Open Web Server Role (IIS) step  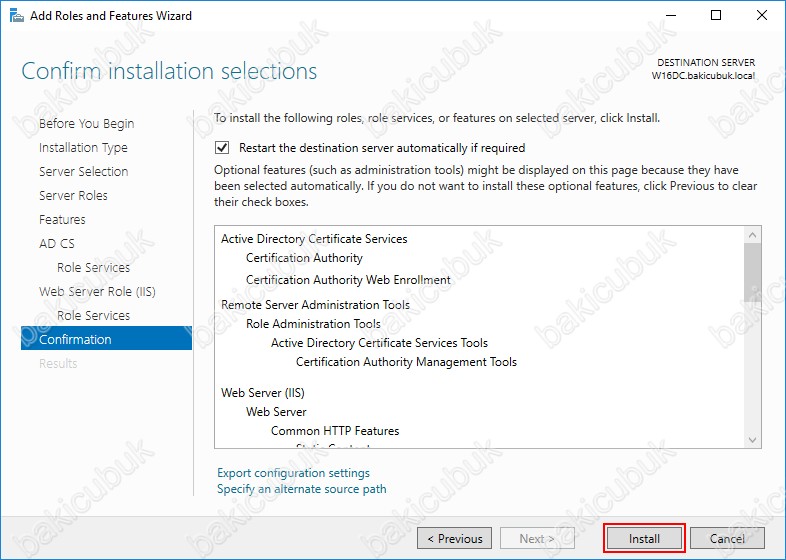[97, 292]
